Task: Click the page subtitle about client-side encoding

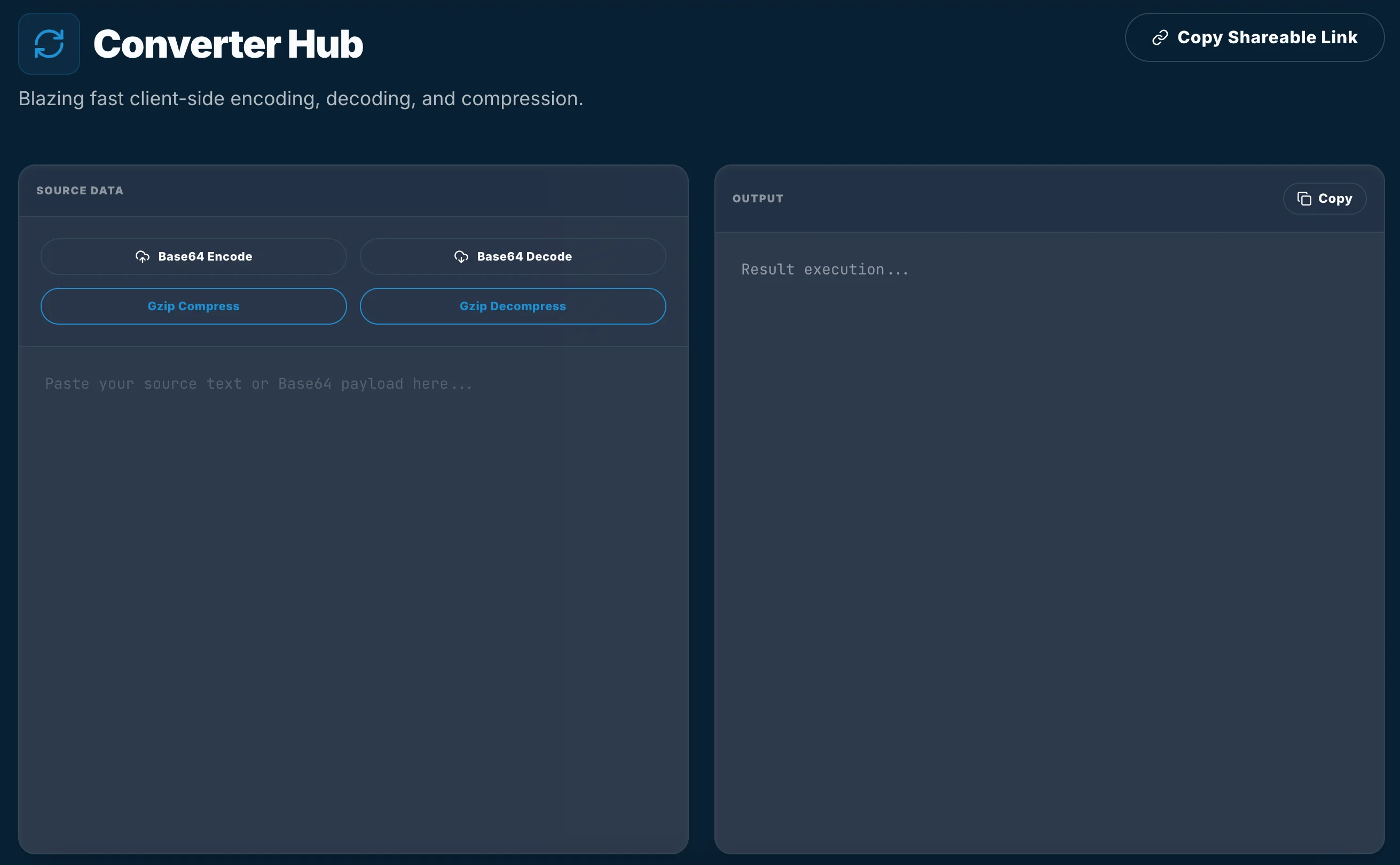Action: click(x=301, y=98)
